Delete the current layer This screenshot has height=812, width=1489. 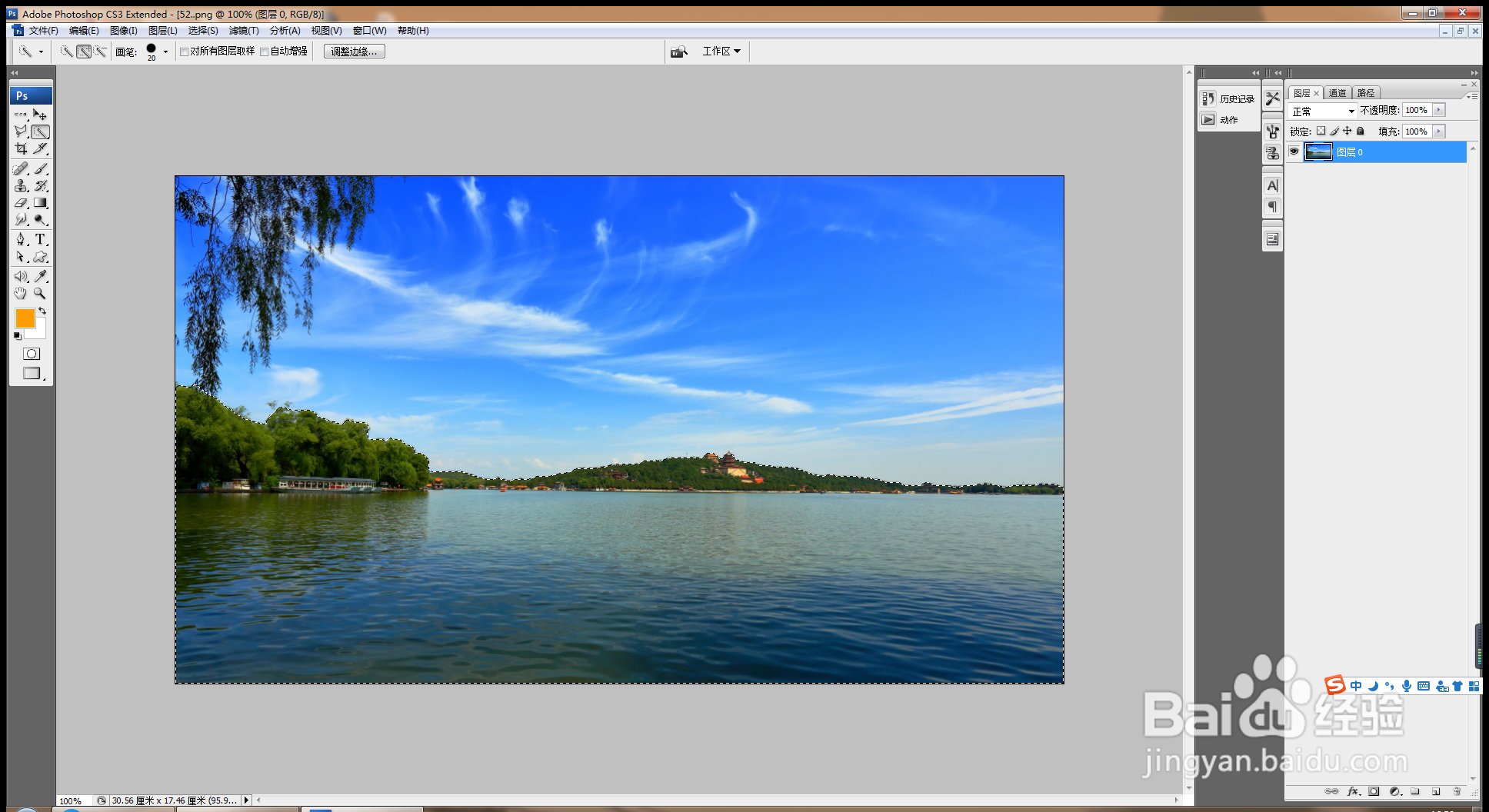(x=1457, y=791)
